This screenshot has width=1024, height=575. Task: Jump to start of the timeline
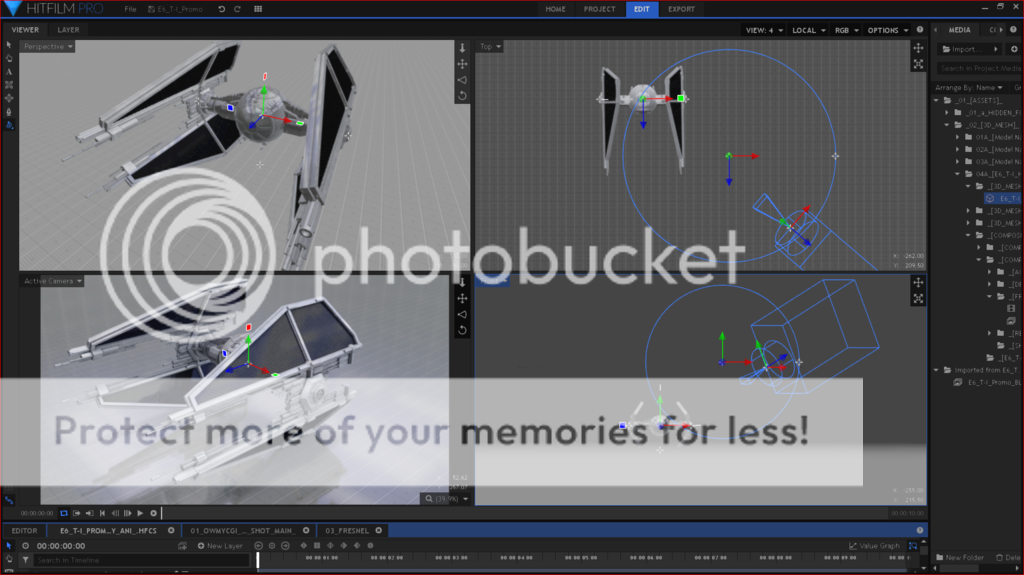(x=103, y=514)
